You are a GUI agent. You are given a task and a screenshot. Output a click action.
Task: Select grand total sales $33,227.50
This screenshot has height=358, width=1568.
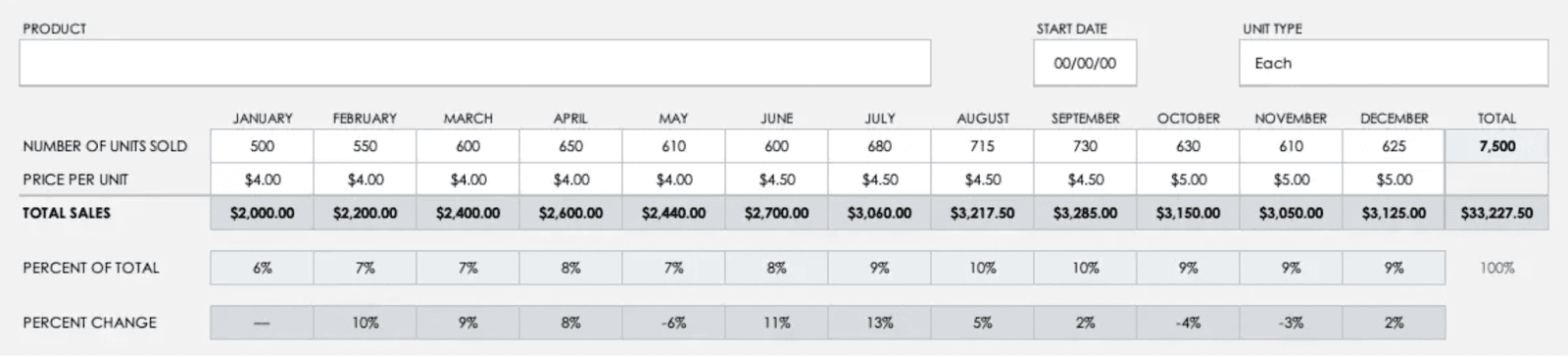(1496, 213)
